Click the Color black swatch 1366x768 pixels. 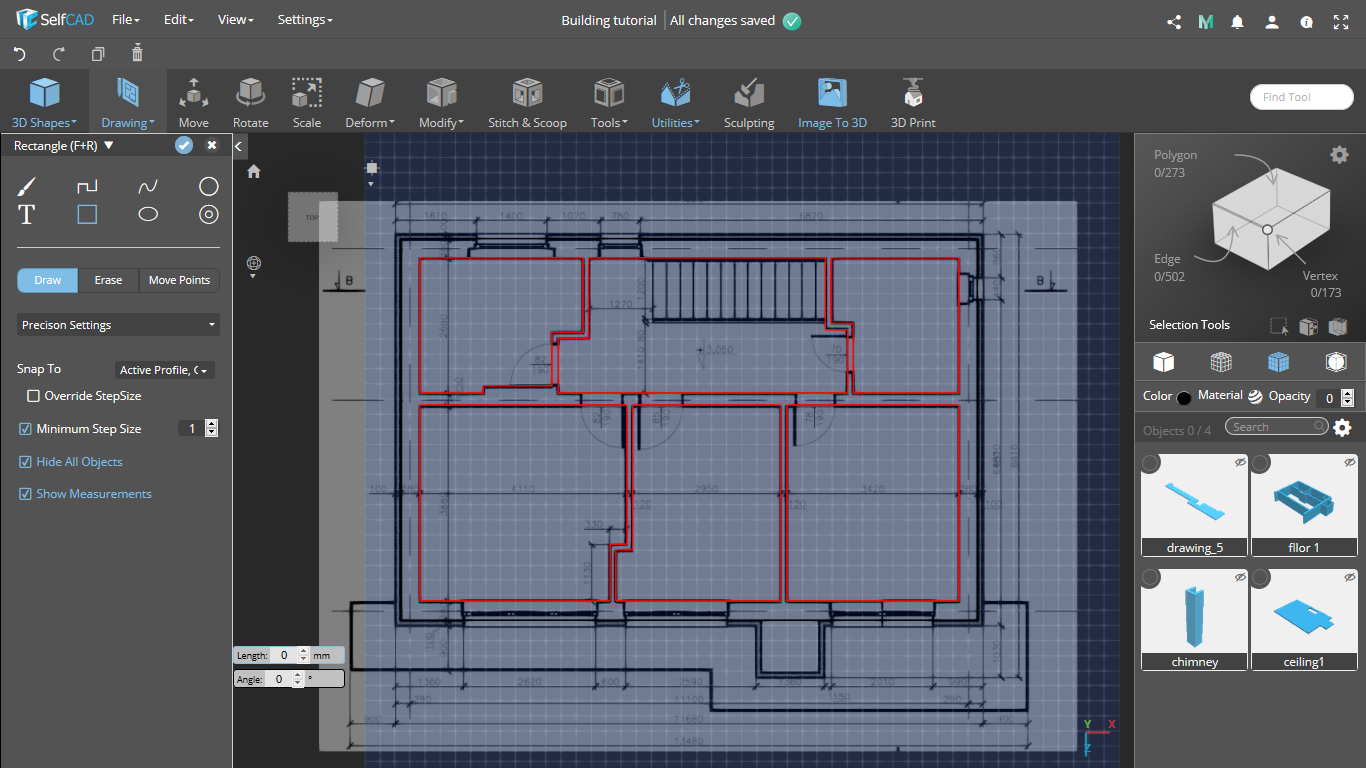pos(1184,397)
